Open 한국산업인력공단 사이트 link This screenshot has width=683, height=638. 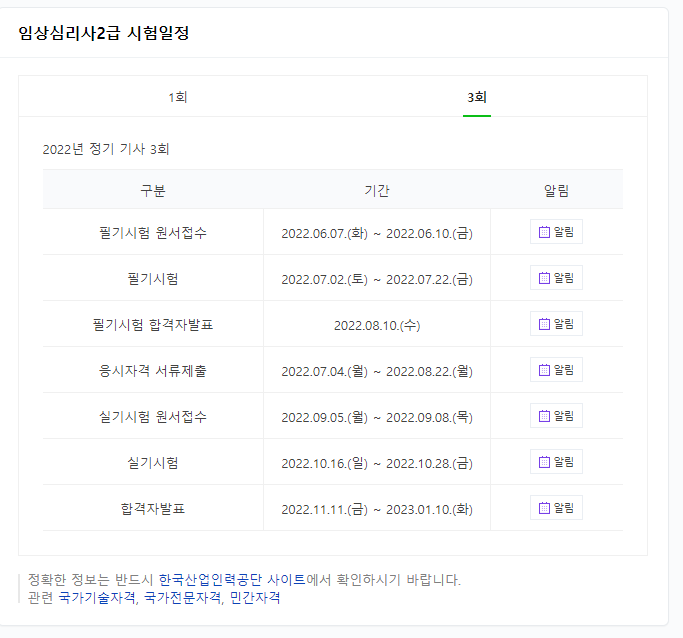(x=232, y=580)
